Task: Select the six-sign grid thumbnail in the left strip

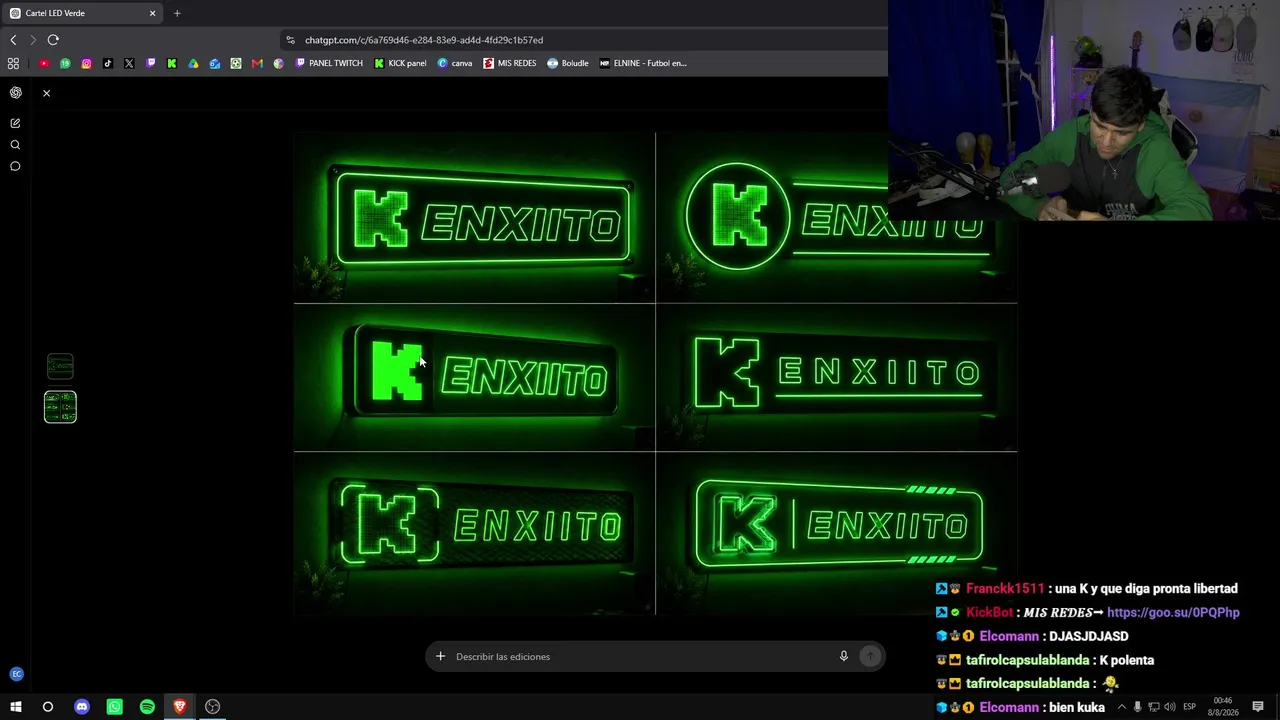Action: tap(60, 407)
